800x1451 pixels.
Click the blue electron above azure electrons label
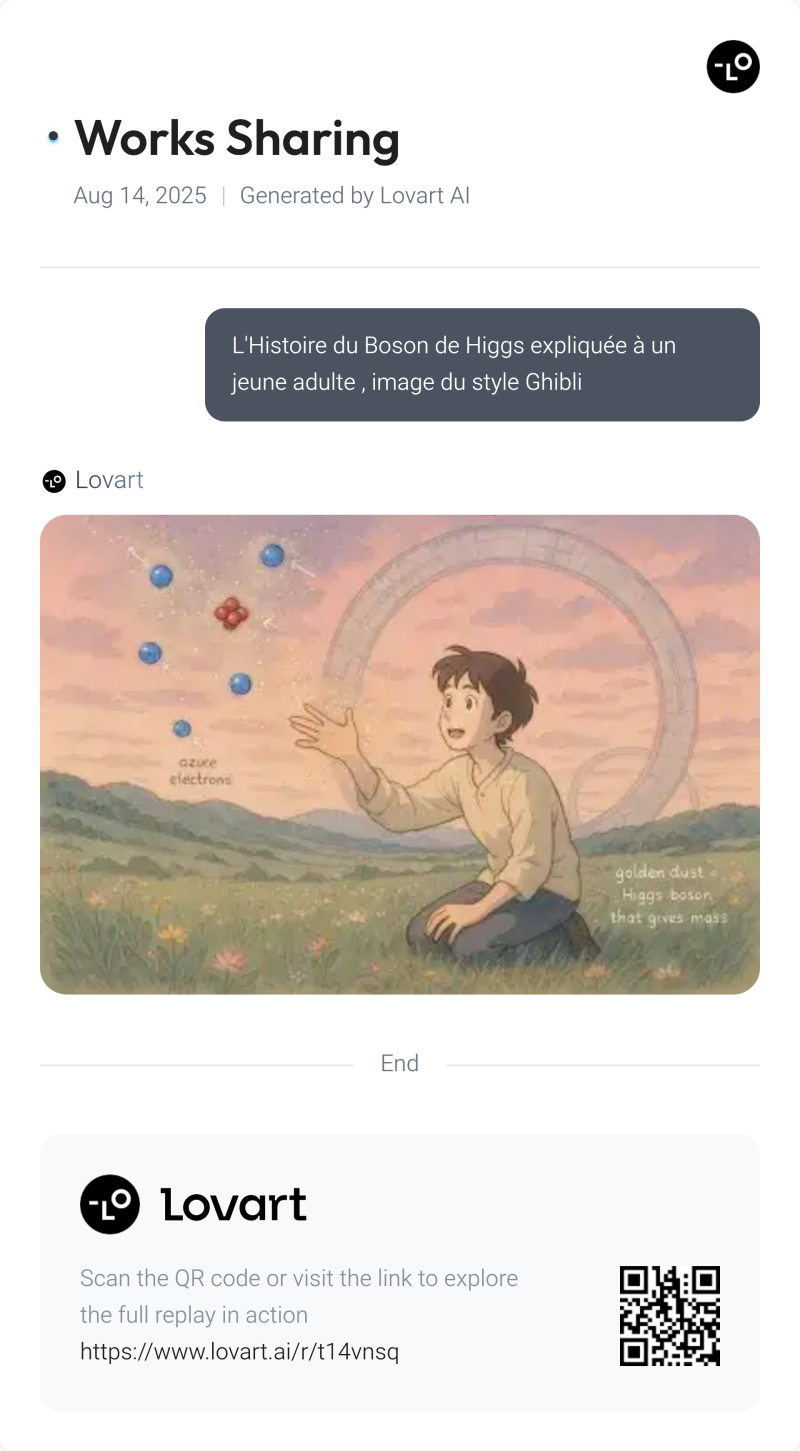182,728
